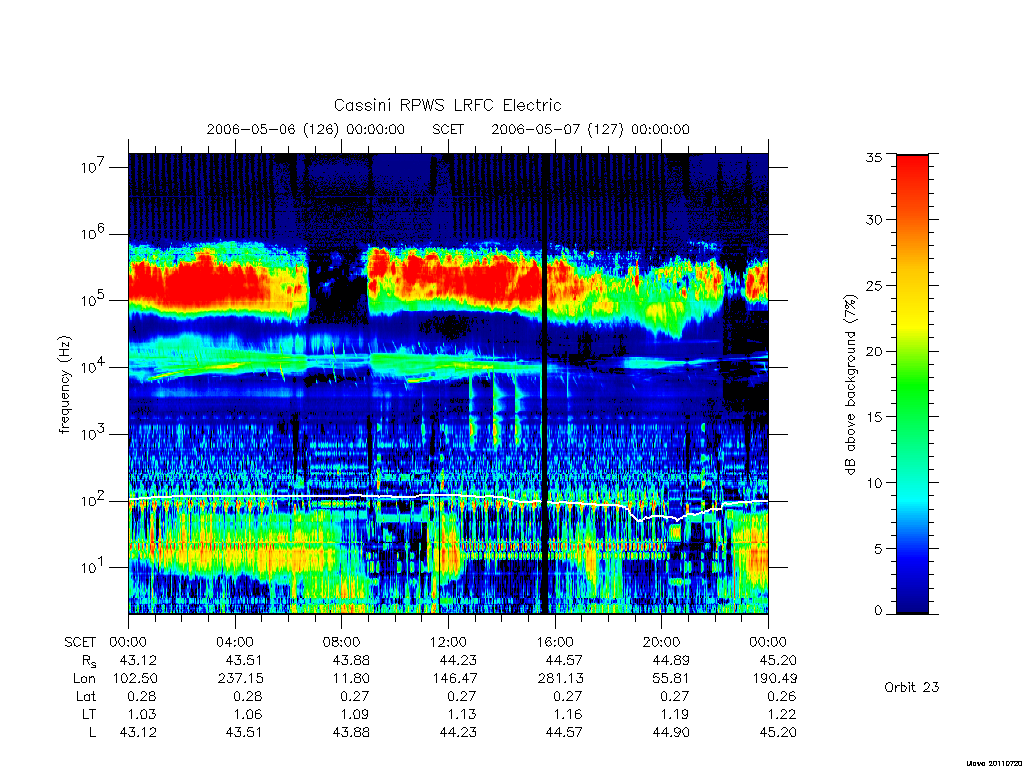
Task: Click the colorbar value '35'
Action: click(873, 157)
